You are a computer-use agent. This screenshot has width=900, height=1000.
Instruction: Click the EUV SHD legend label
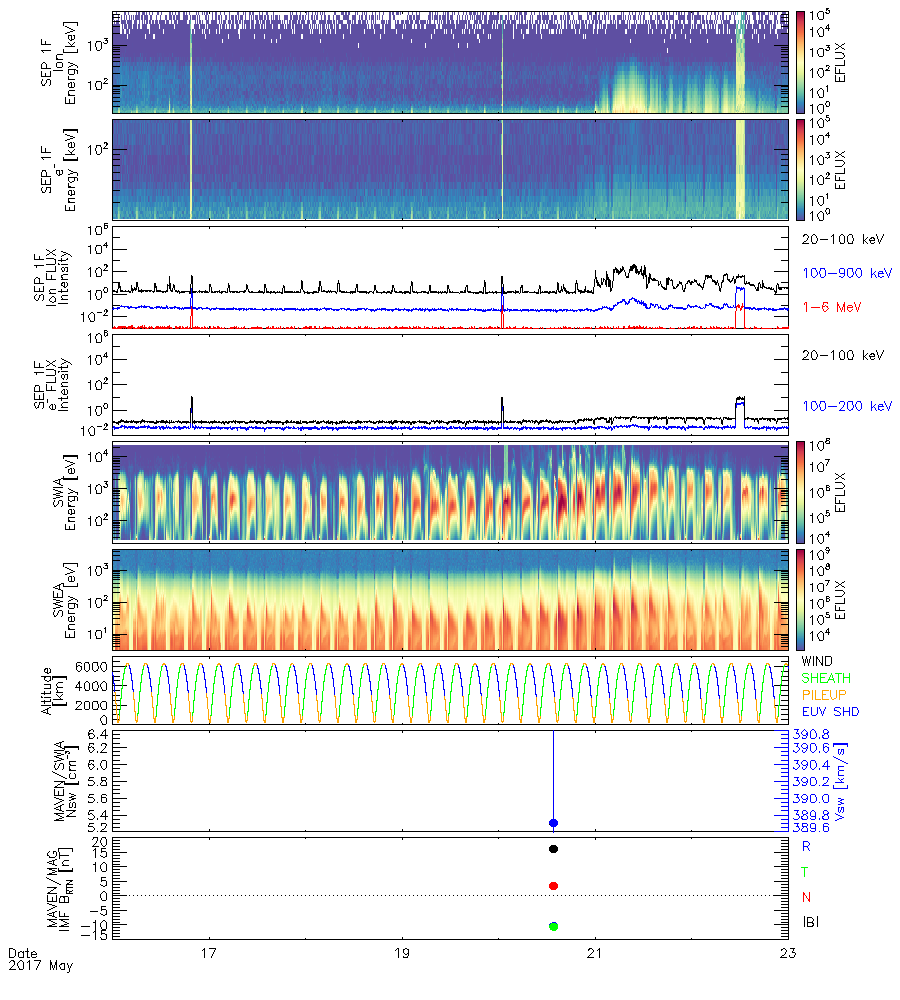tap(832, 709)
